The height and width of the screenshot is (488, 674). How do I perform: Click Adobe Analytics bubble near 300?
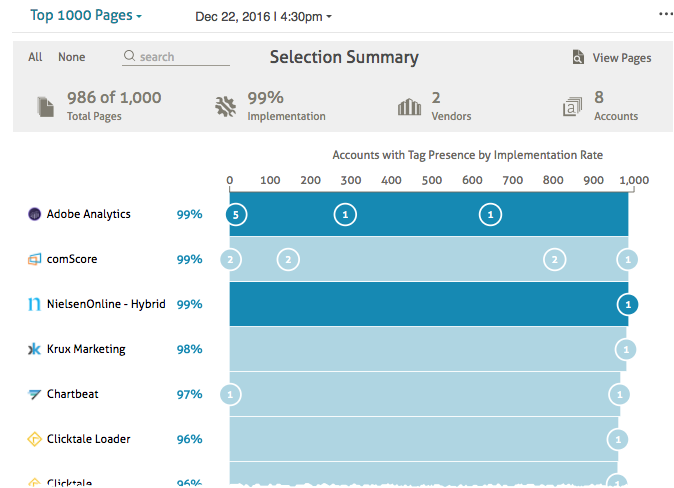(345, 215)
